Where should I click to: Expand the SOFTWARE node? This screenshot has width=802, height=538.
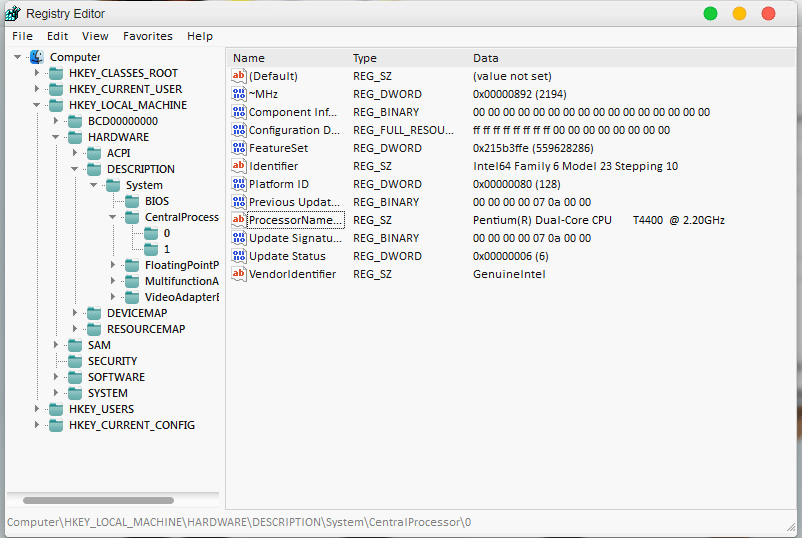(x=55, y=377)
